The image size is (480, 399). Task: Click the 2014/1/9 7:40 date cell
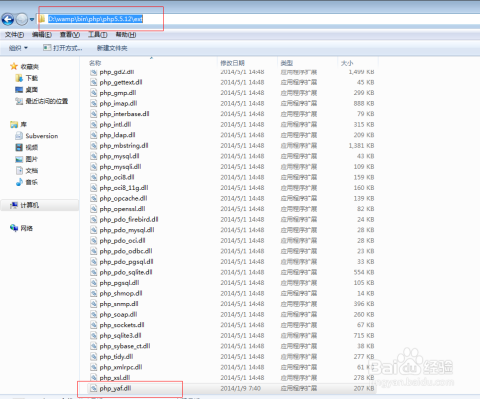click(x=240, y=388)
